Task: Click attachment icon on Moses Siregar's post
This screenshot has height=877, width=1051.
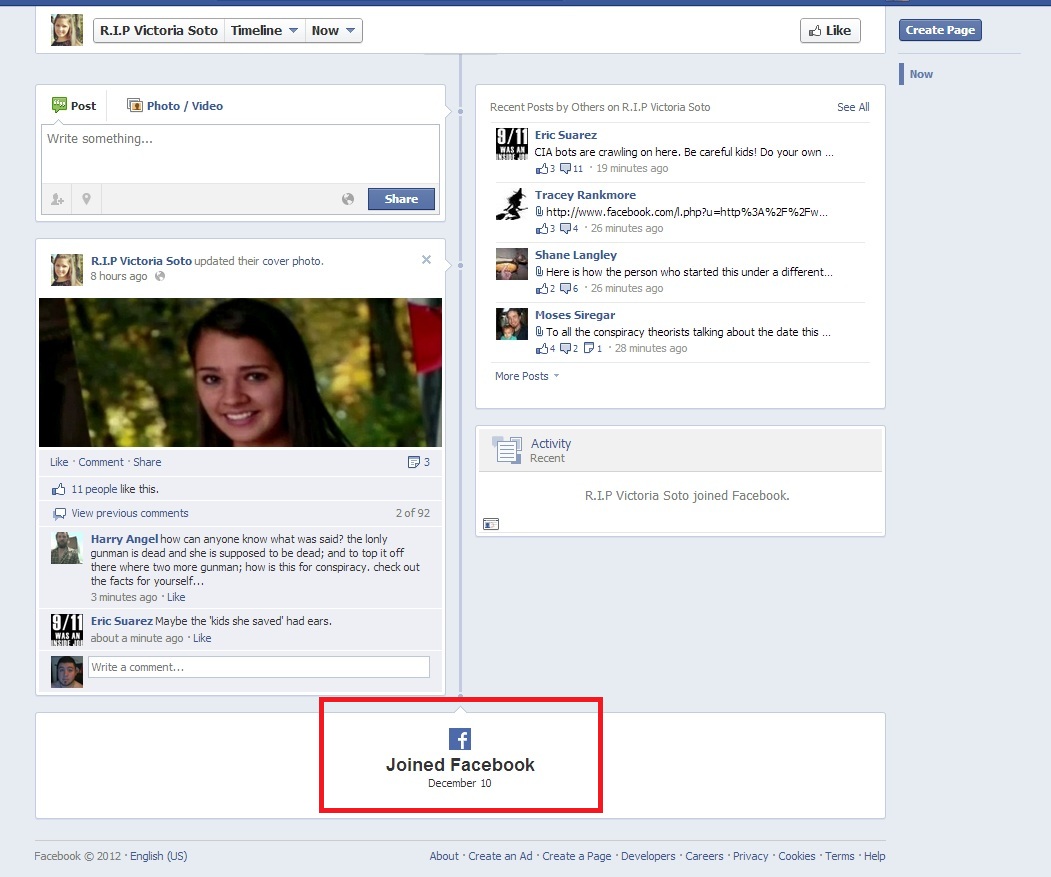Action: tap(539, 332)
